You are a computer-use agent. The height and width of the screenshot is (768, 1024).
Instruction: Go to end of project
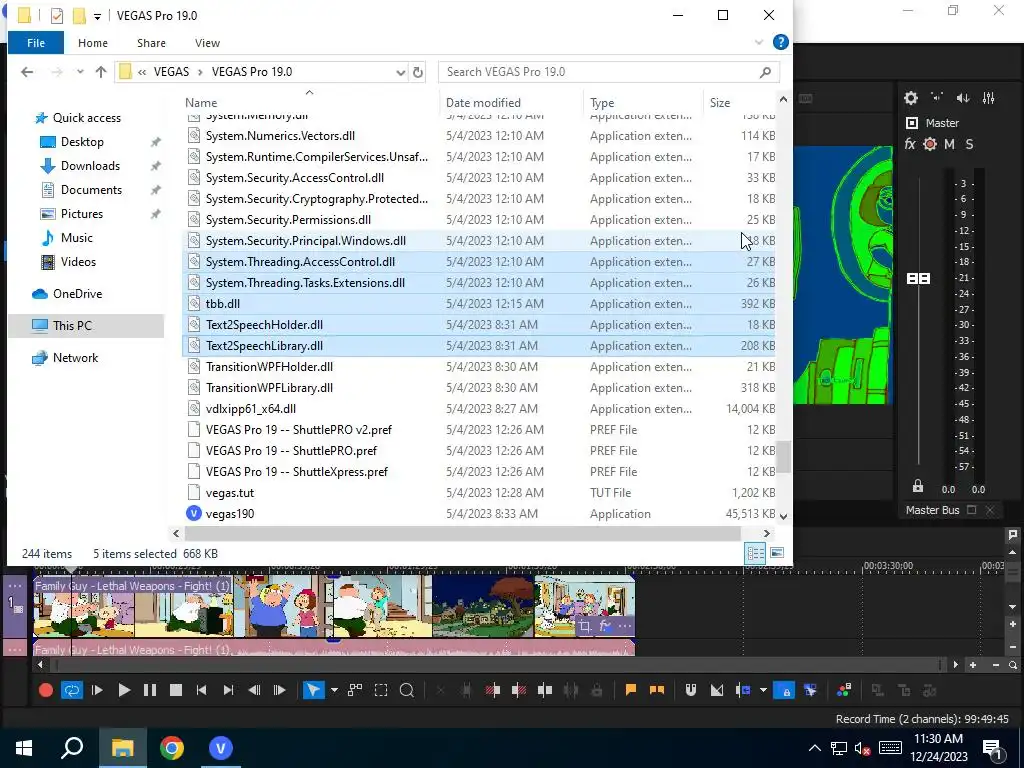pos(228,690)
